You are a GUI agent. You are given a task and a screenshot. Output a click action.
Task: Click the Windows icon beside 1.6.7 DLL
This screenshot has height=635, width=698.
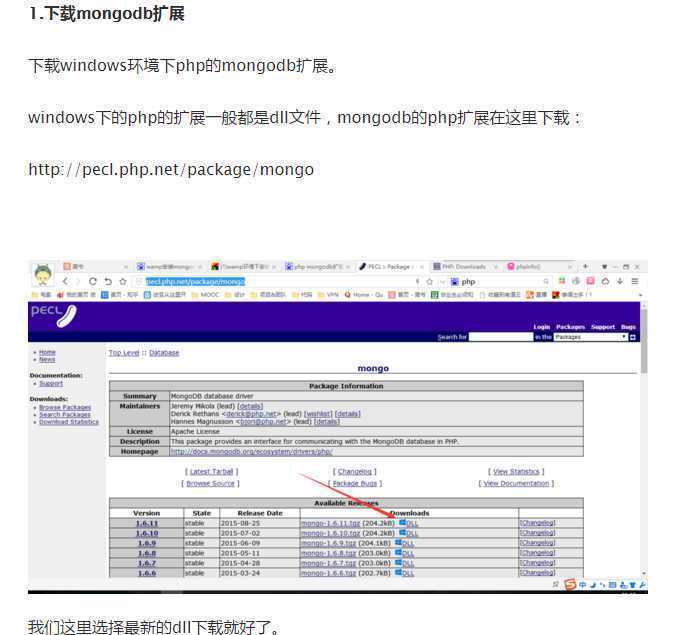point(398,562)
